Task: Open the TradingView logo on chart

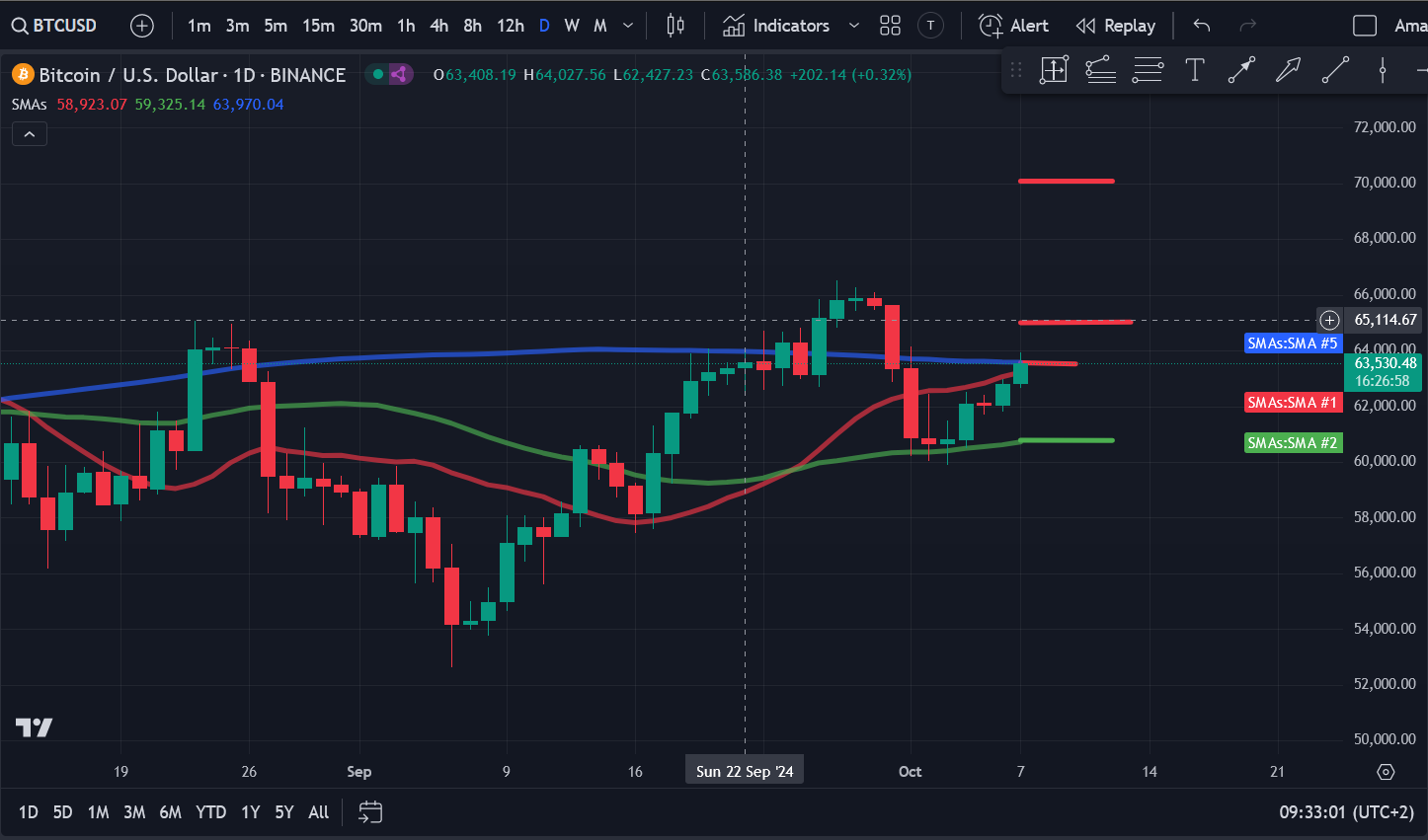Action: pos(35,728)
